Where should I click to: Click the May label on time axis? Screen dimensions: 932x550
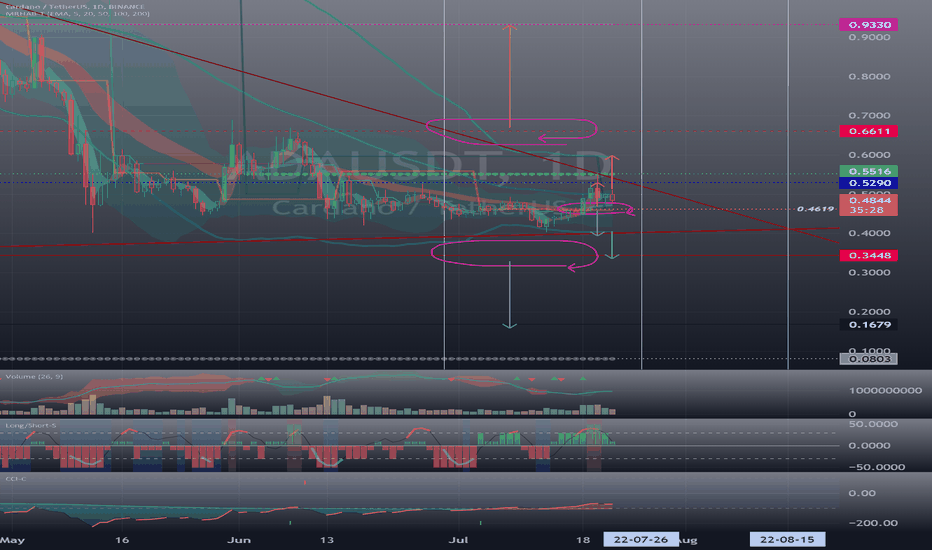[12, 540]
